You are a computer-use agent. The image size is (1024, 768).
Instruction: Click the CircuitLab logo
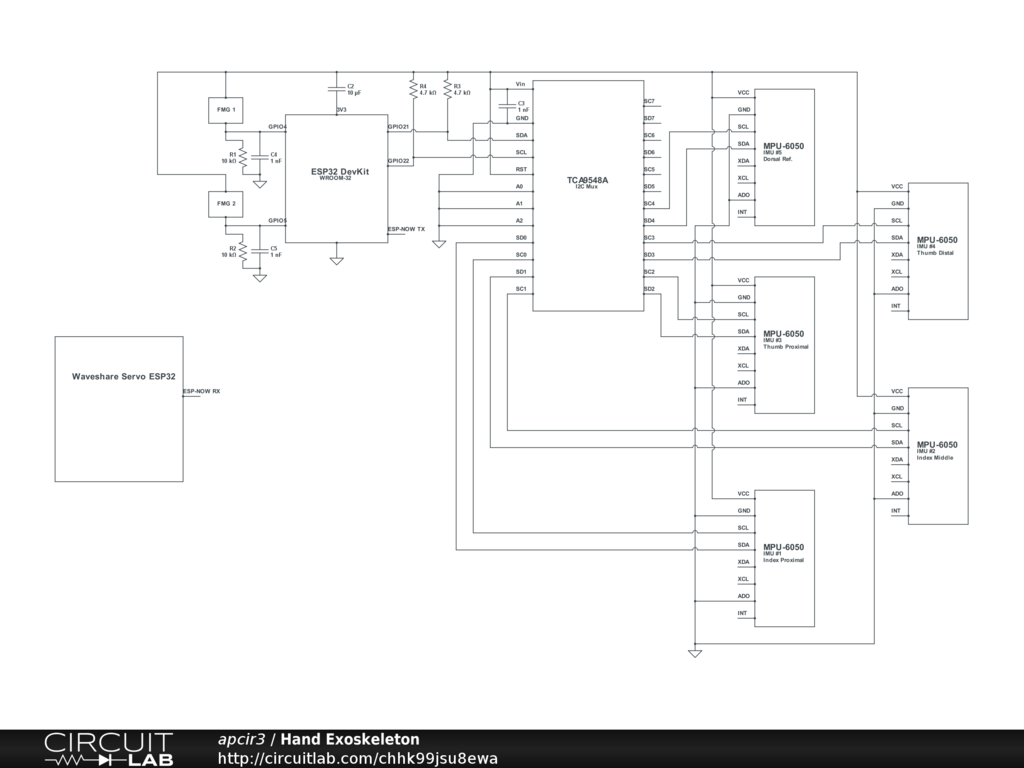(108, 749)
